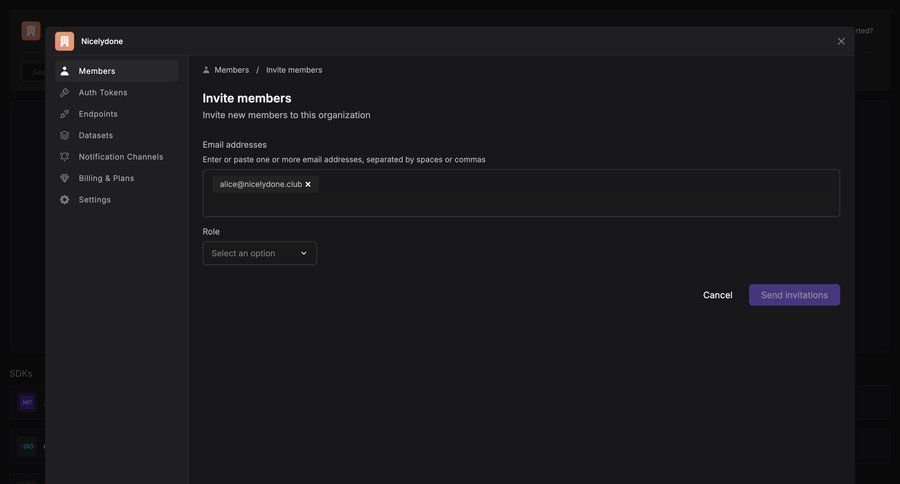Click the Invite members breadcrumb
The width and height of the screenshot is (900, 484).
[294, 70]
